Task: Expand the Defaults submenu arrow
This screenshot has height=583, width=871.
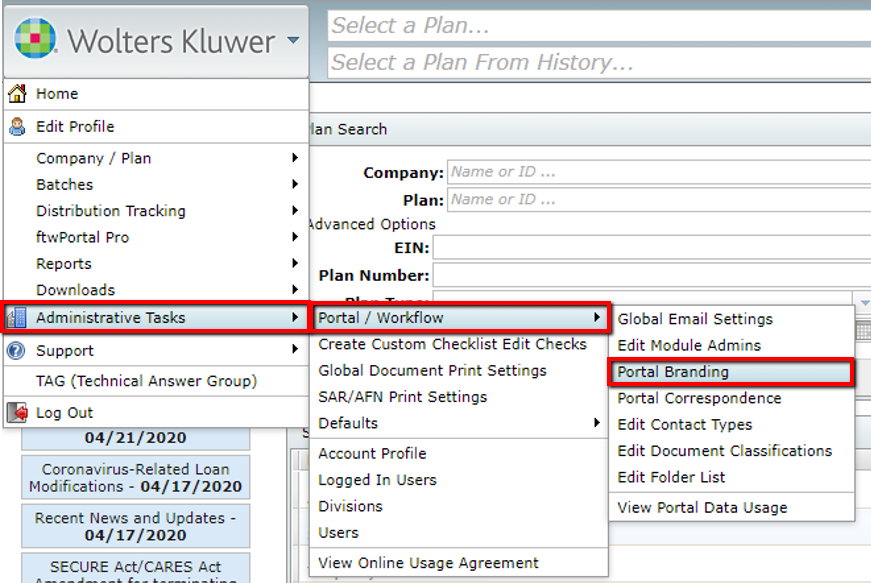Action: point(597,423)
